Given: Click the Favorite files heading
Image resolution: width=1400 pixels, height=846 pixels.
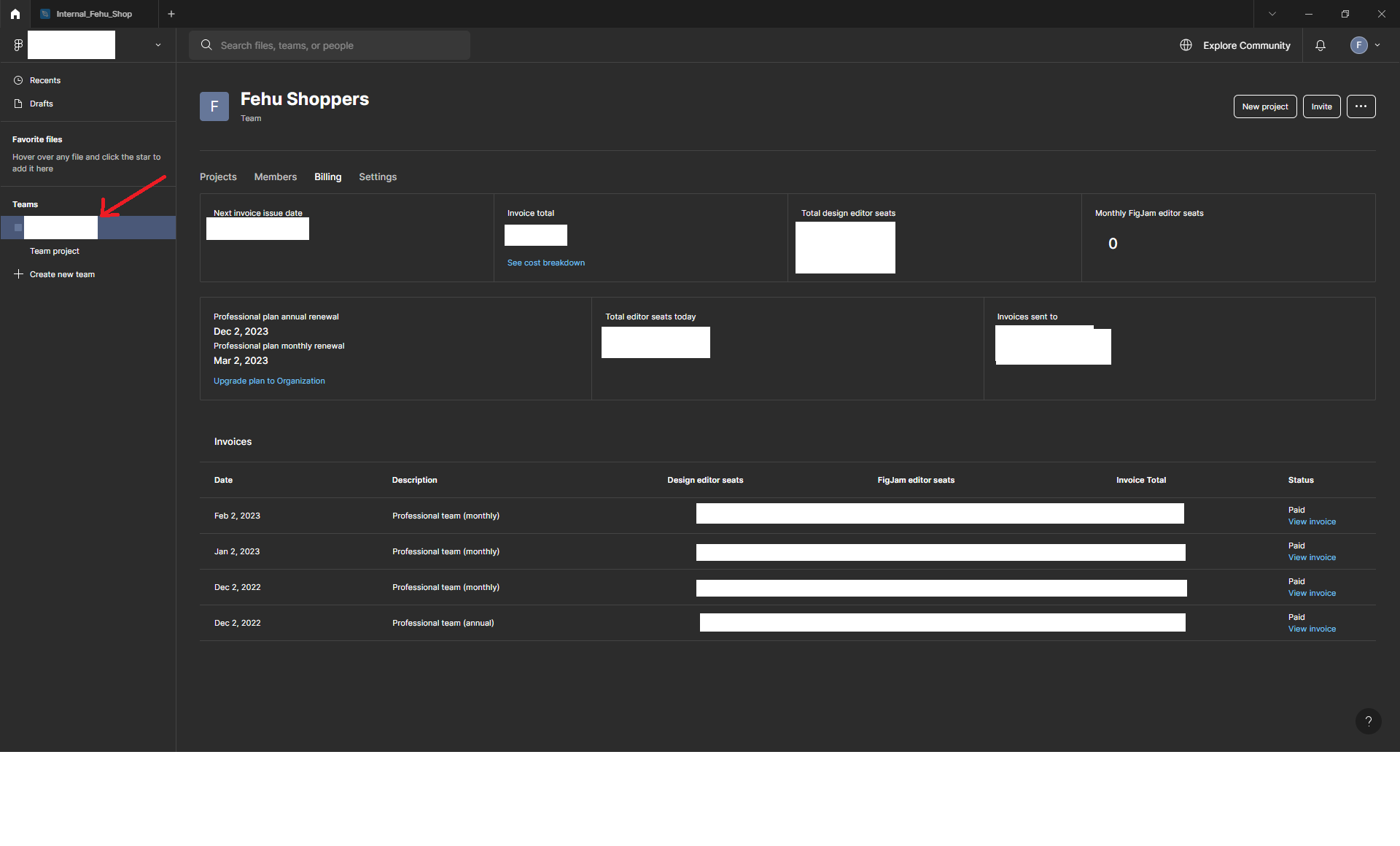Looking at the screenshot, I should (37, 139).
